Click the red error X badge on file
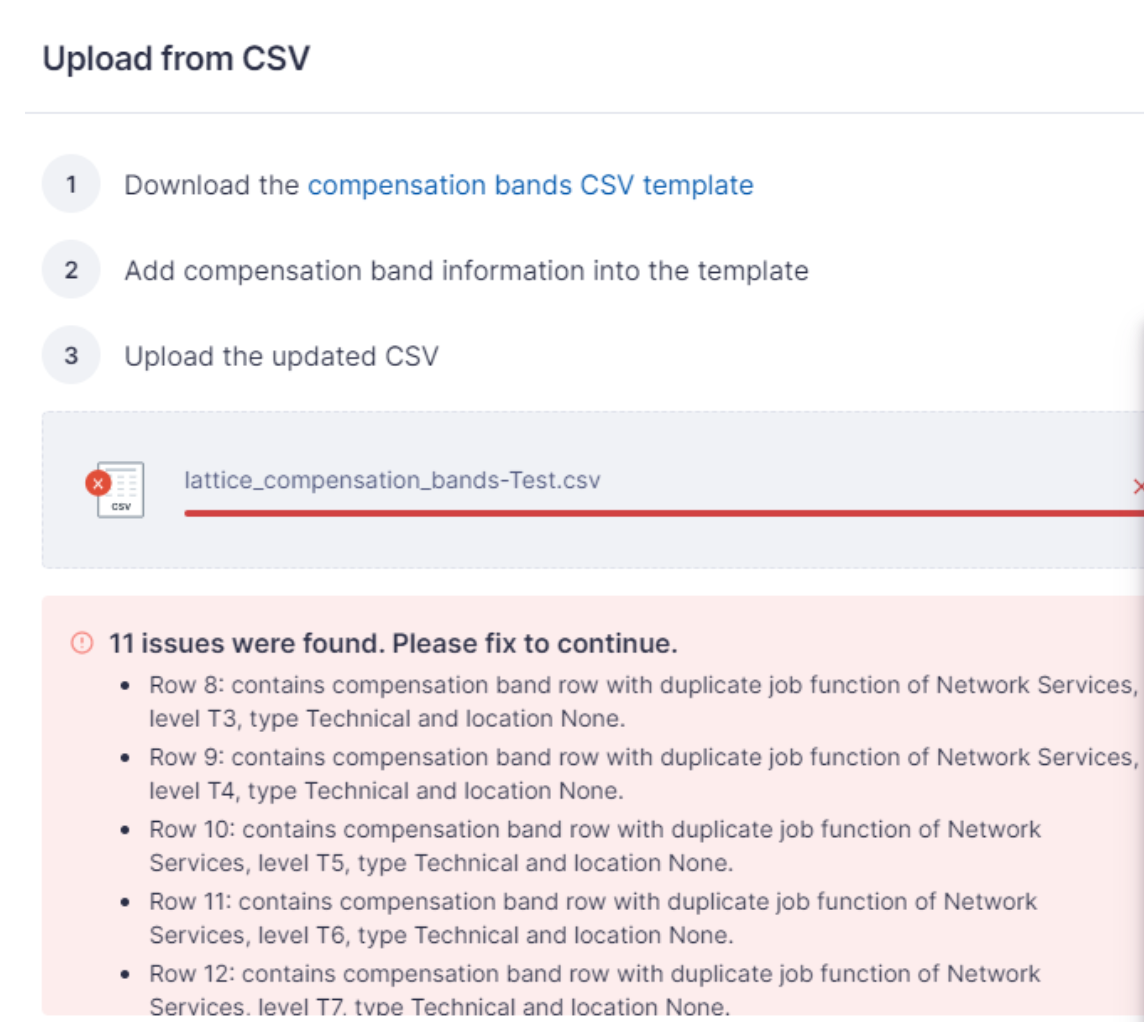 click(98, 483)
